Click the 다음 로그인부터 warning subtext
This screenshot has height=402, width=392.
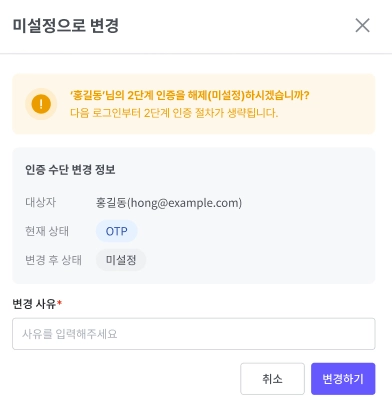click(174, 113)
